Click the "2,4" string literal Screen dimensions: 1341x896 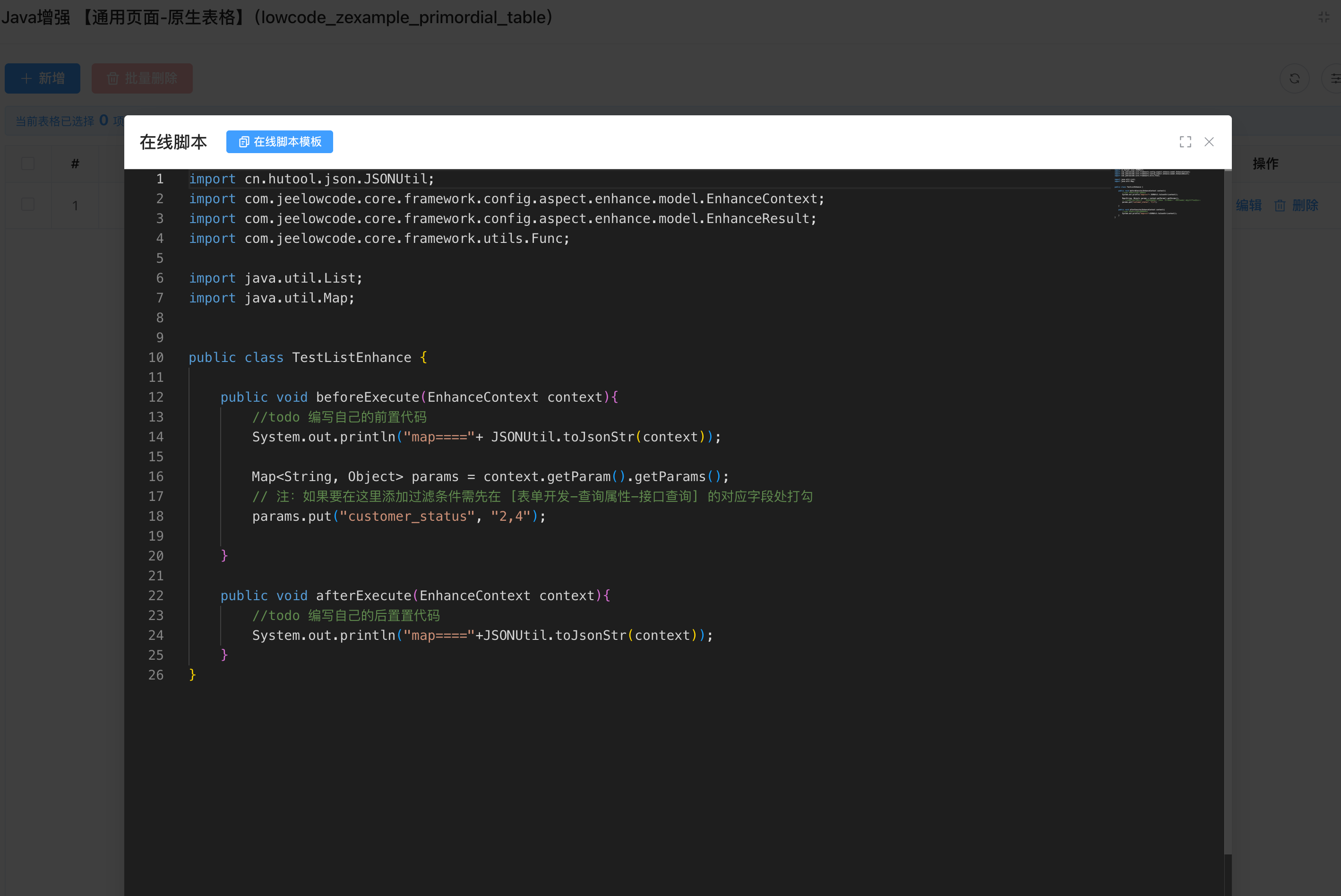tap(511, 517)
